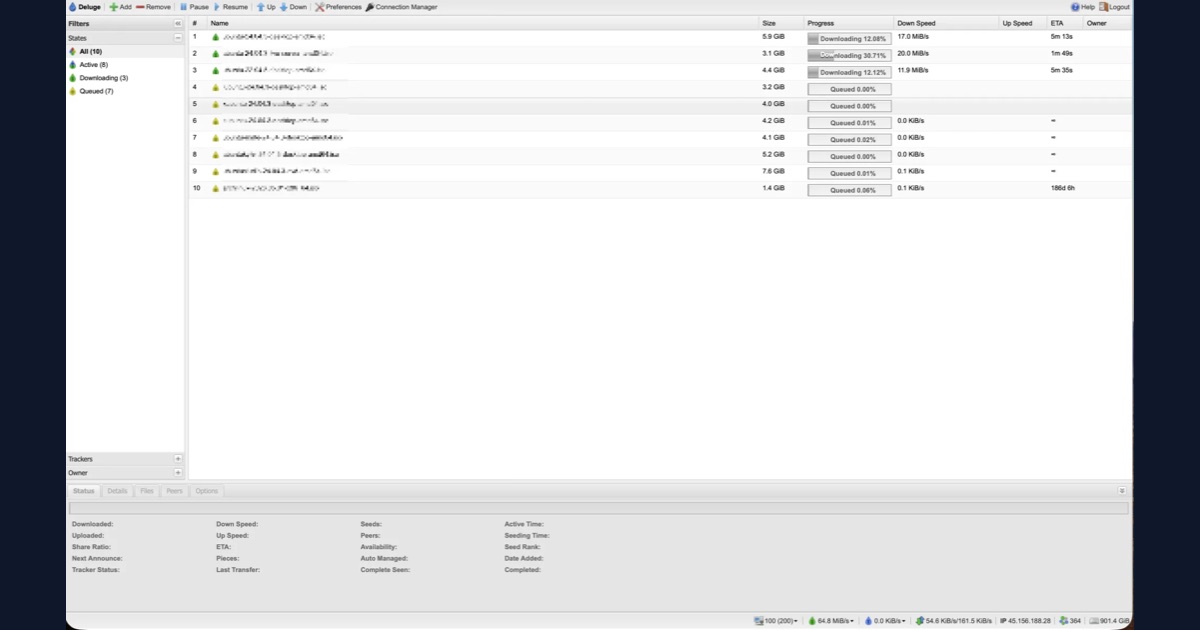Expand the Owner filter section
The width and height of the screenshot is (1200, 630).
point(178,472)
